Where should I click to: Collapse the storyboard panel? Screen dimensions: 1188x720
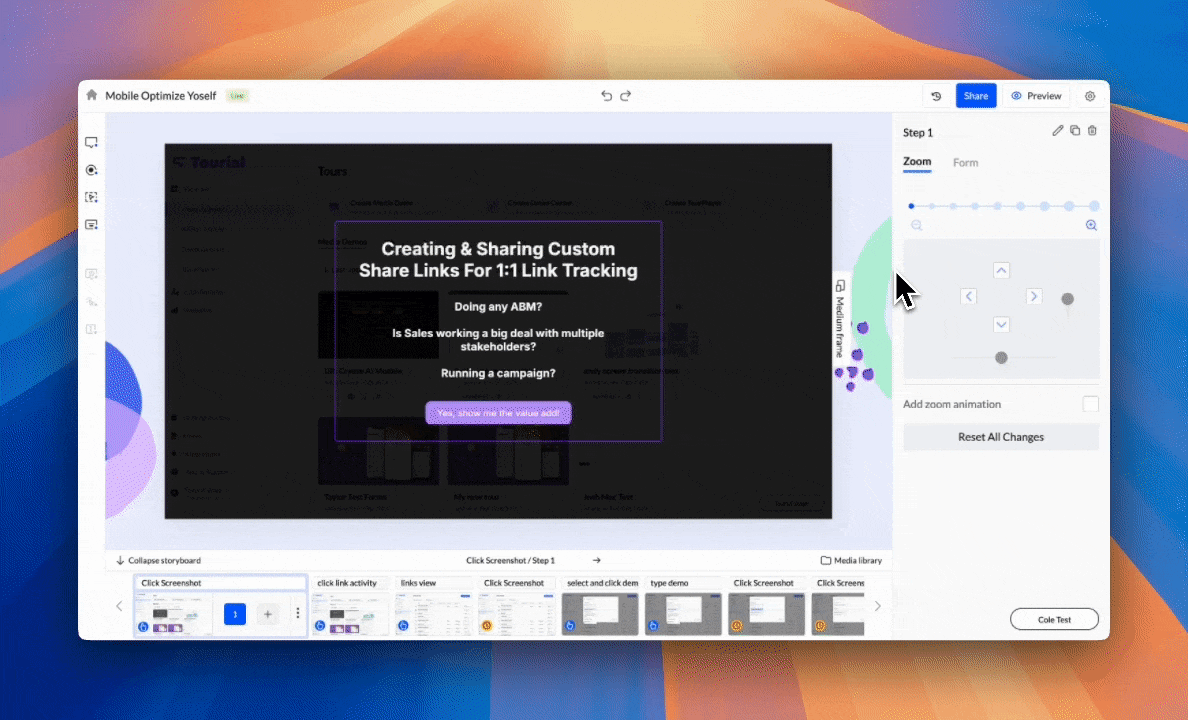158,561
